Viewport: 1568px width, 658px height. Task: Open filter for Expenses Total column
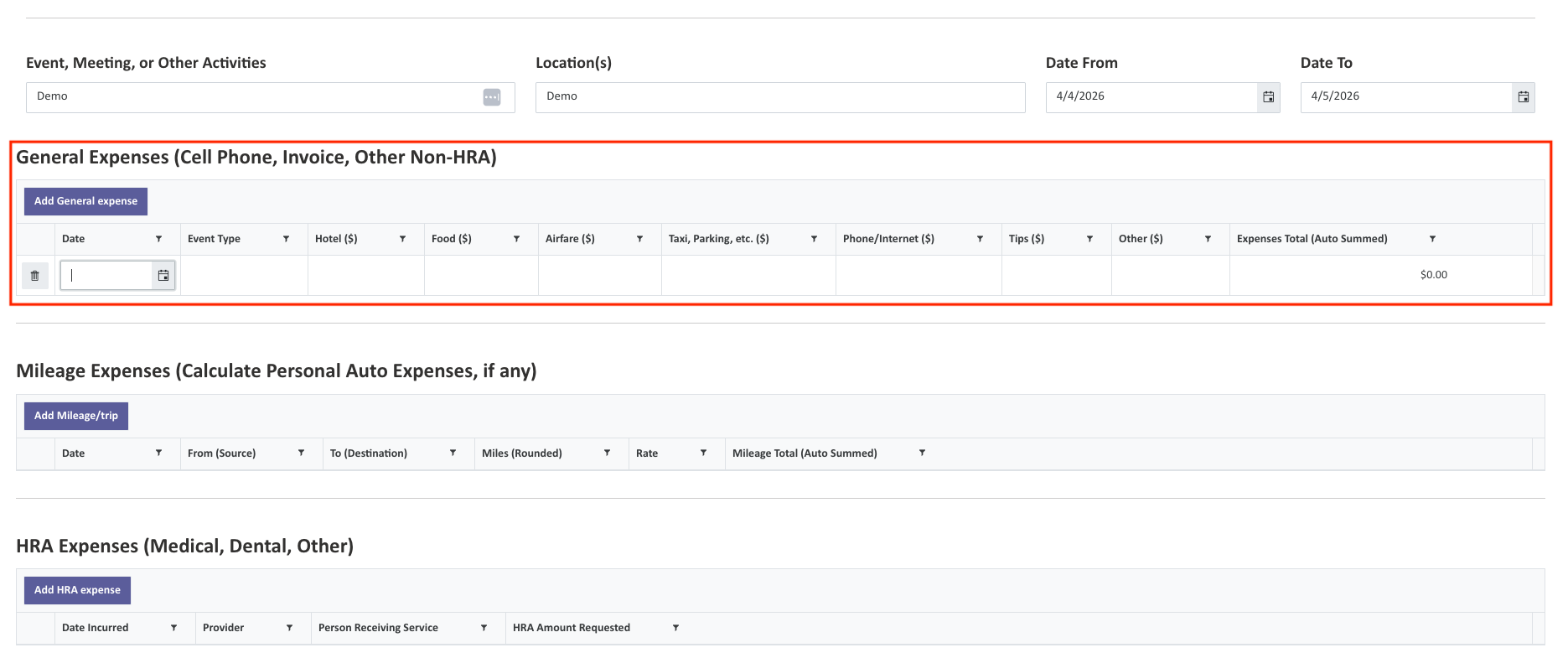[x=1432, y=239]
